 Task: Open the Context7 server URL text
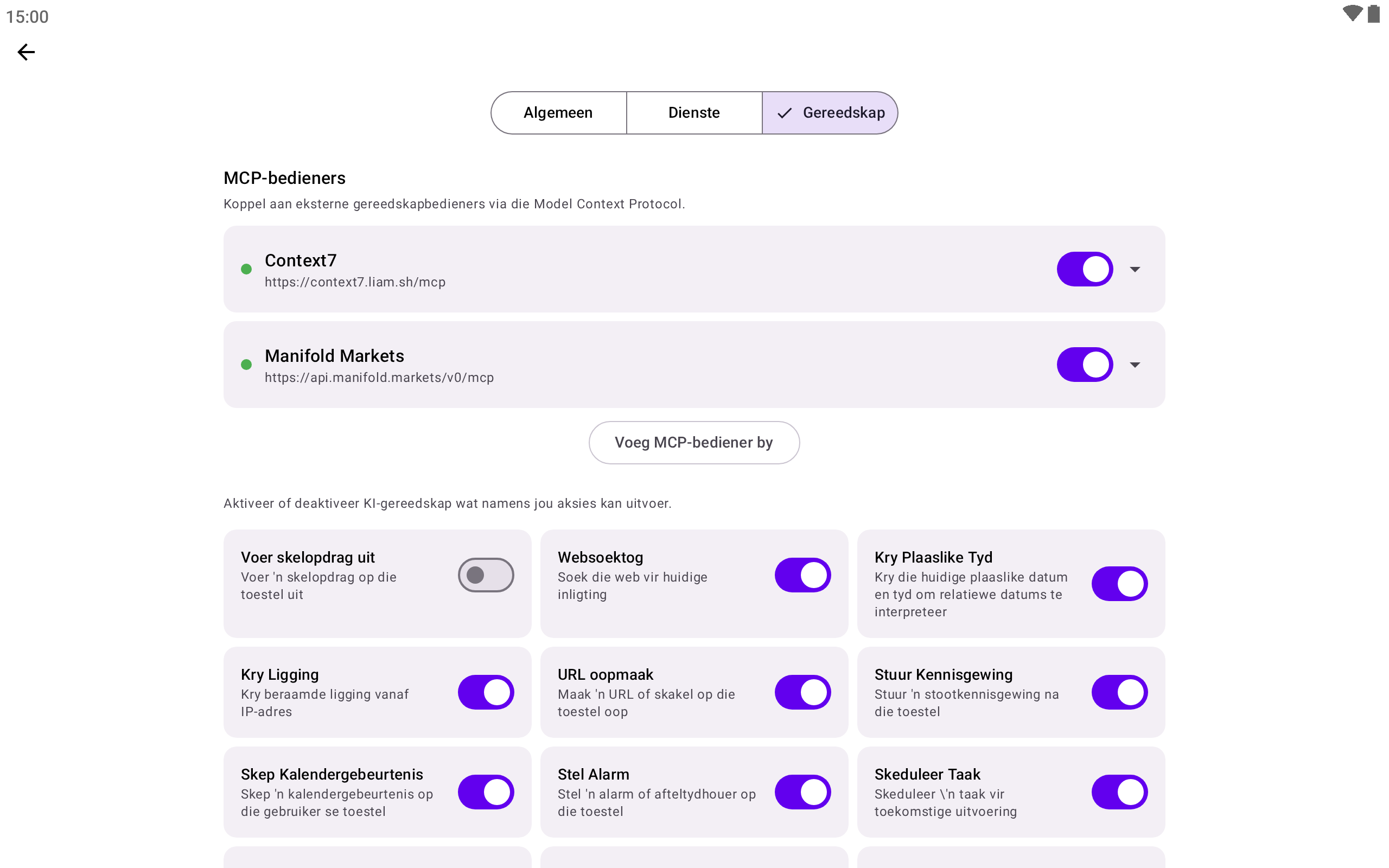(355, 283)
